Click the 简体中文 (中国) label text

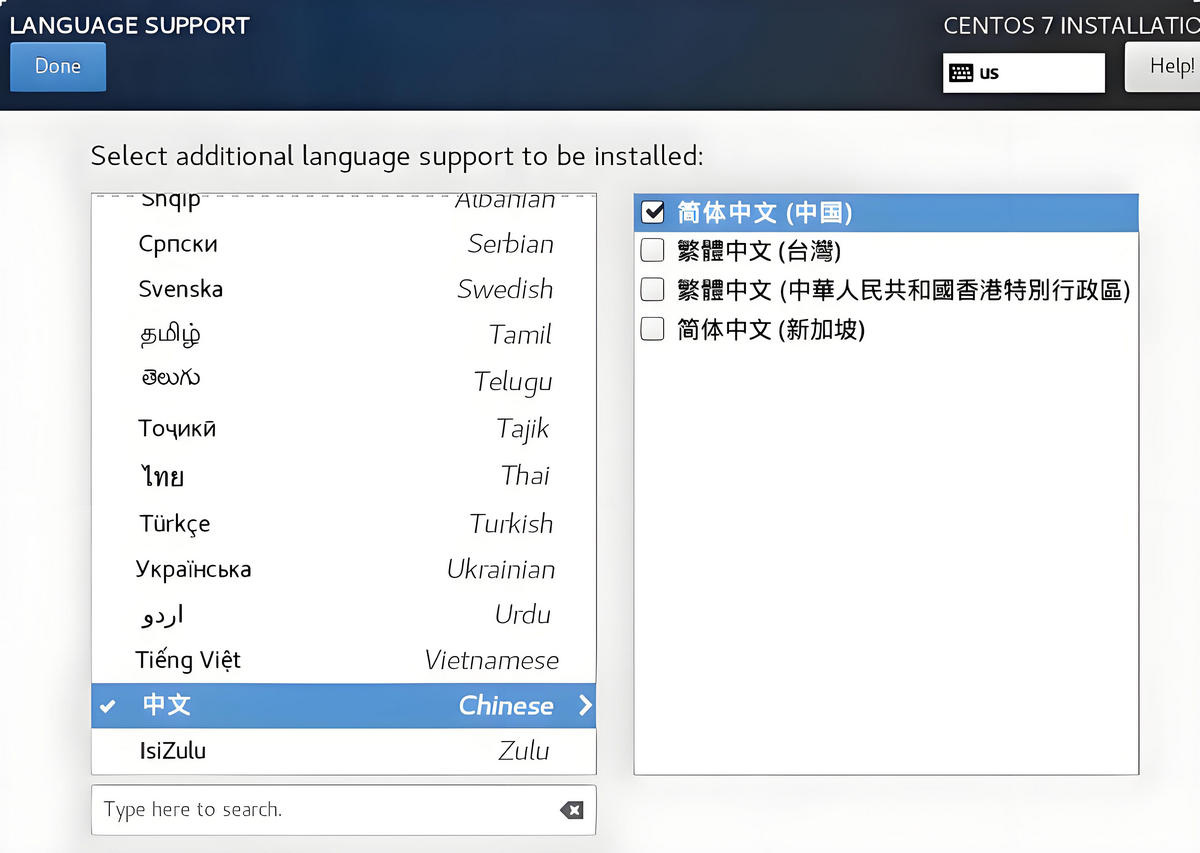pos(765,212)
